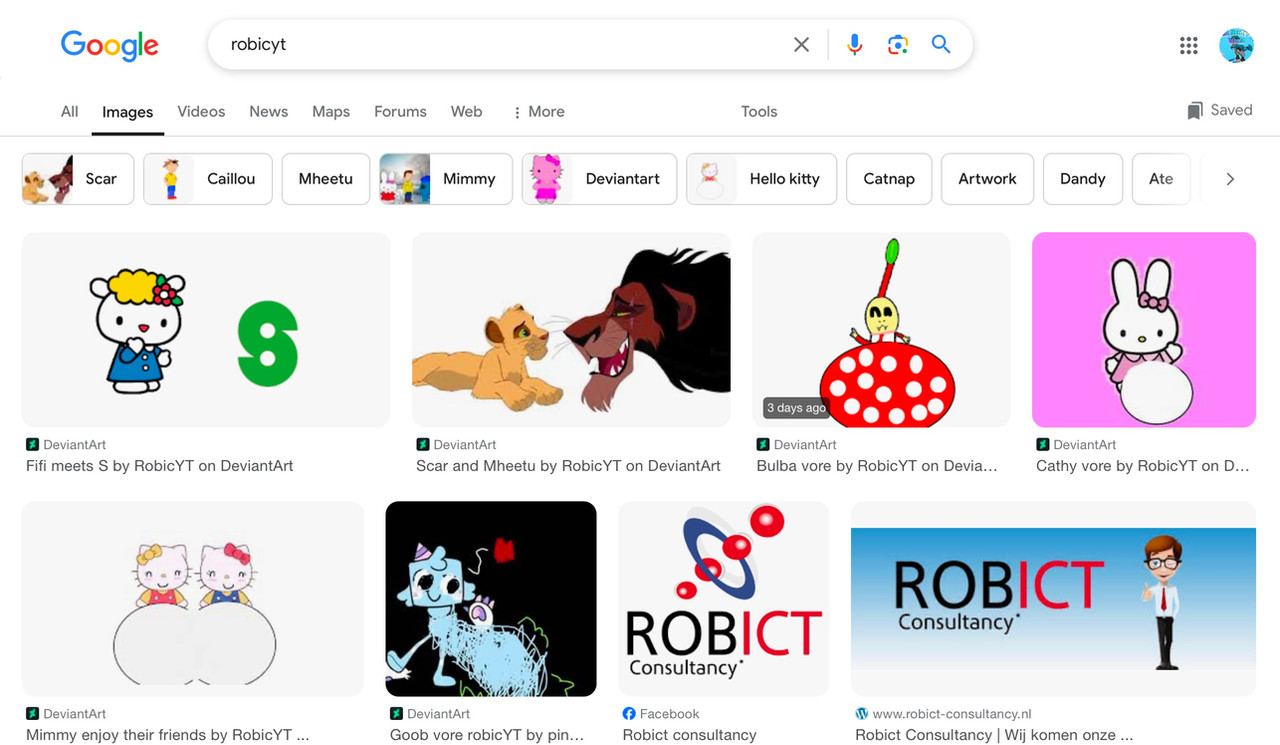The image size is (1280, 745).
Task: Open 'Bulba vore by RobicYT' title link
Action: tap(877, 466)
